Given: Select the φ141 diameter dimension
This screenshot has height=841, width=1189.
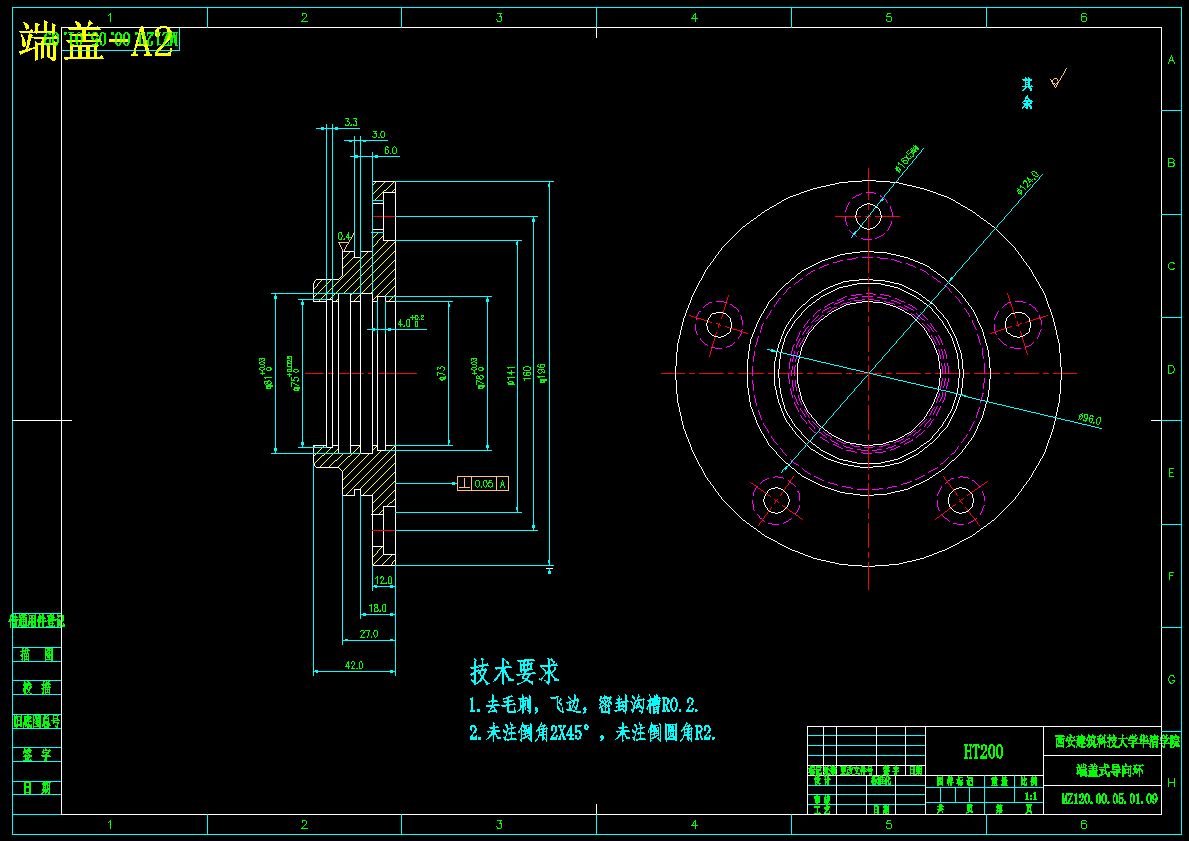Looking at the screenshot, I should coord(512,374).
